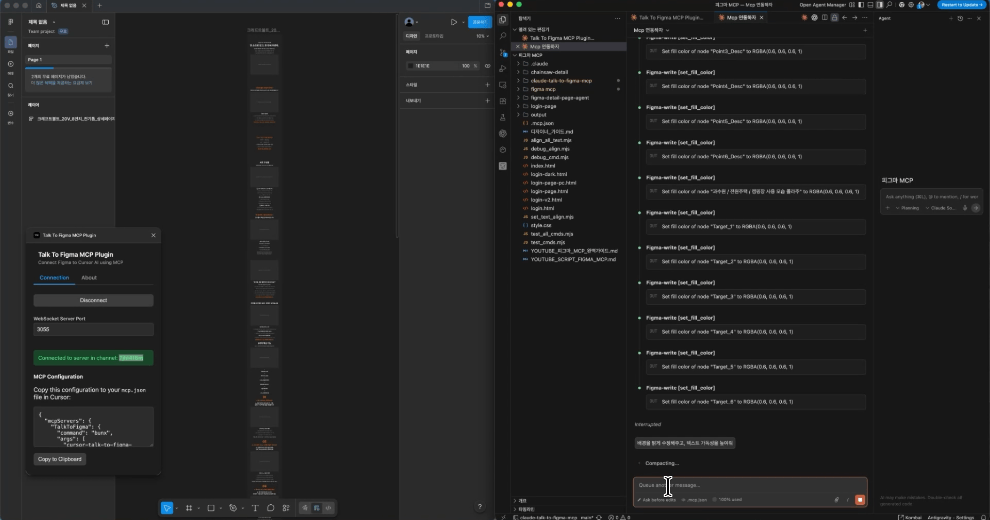Click WebSocket Server Port input field
This screenshot has width=990, height=520.
pos(93,329)
